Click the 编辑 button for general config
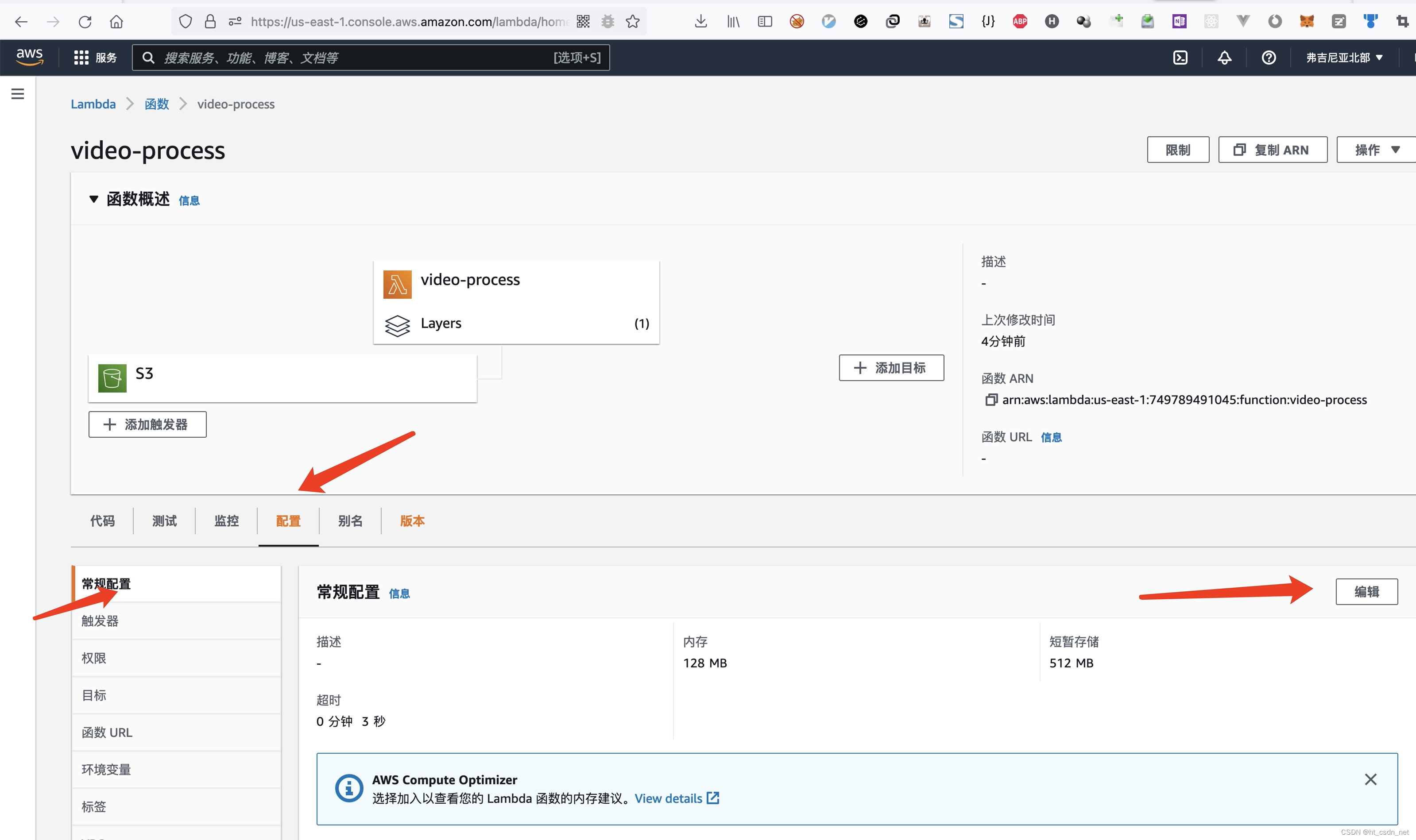 click(1366, 592)
